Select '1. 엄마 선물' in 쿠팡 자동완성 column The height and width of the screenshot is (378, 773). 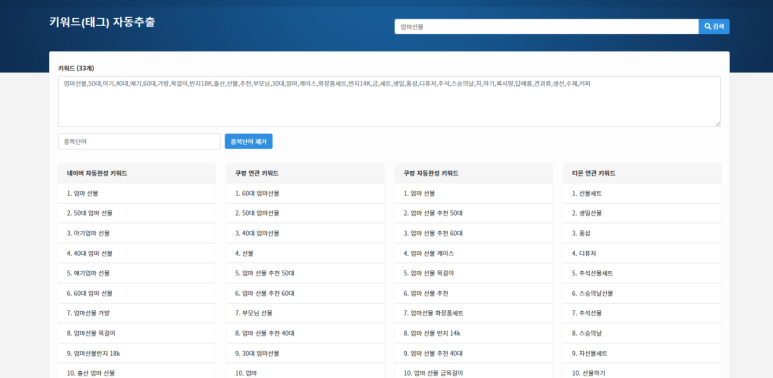pyautogui.click(x=473, y=194)
